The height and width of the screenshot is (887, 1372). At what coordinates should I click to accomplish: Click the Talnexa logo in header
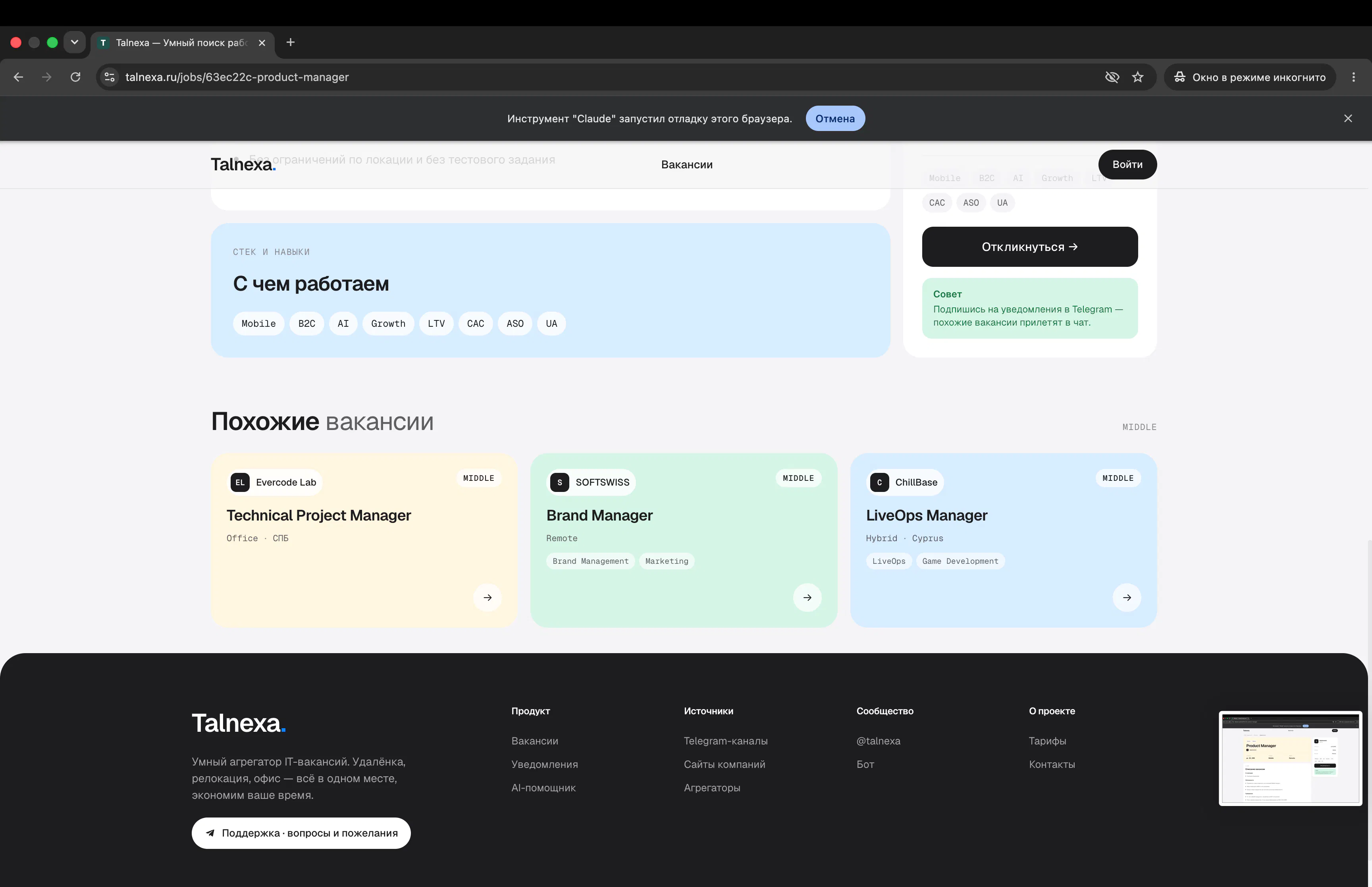(x=243, y=165)
